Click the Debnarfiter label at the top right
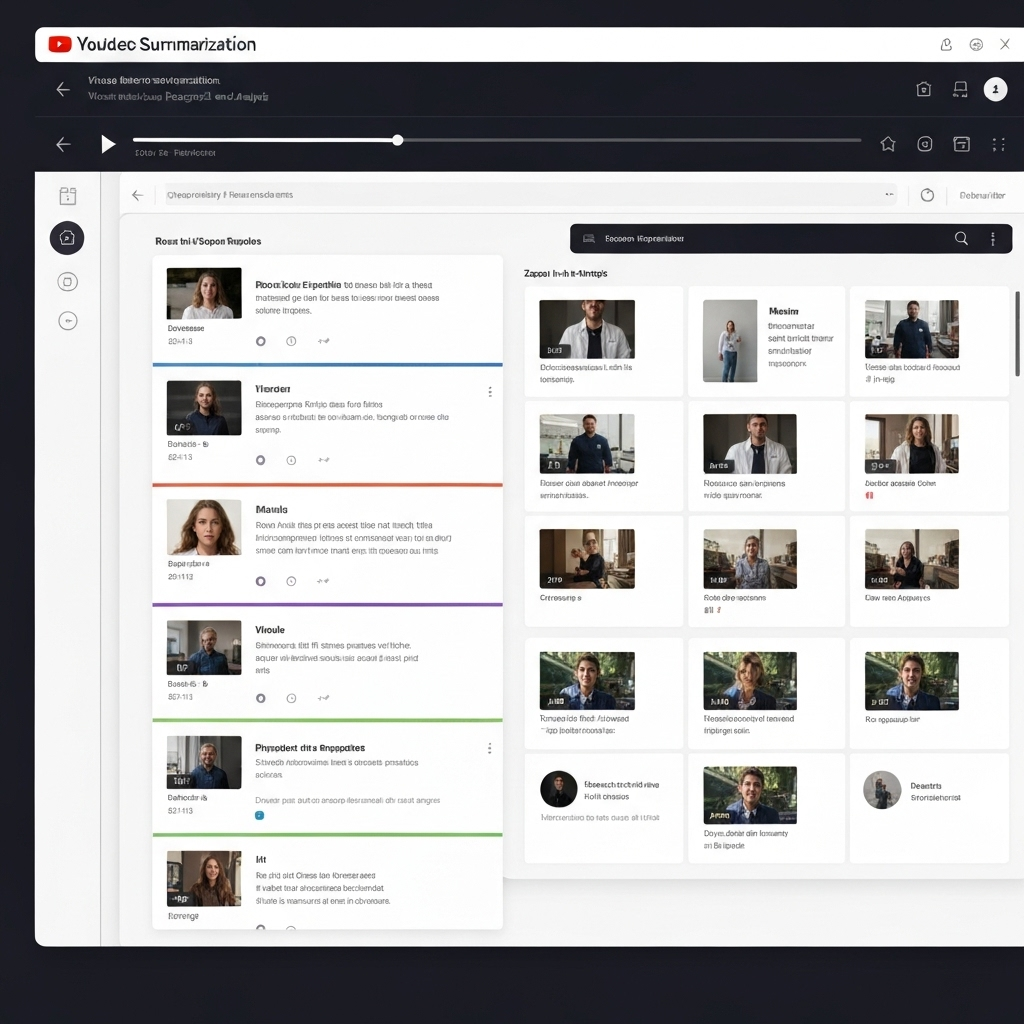Image resolution: width=1024 pixels, height=1024 pixels. [x=982, y=196]
